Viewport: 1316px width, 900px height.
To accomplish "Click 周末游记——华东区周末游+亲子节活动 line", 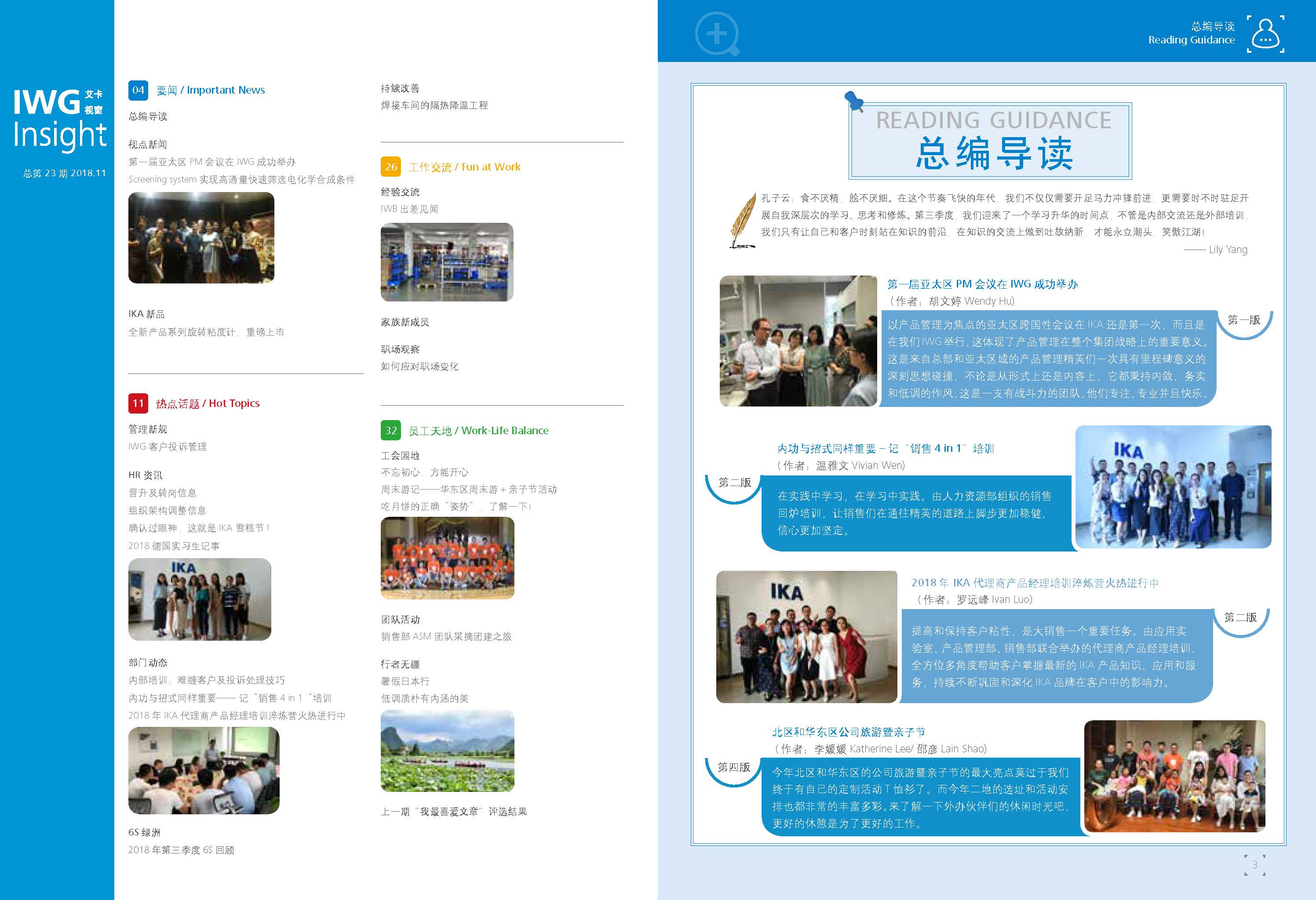I will tap(469, 489).
